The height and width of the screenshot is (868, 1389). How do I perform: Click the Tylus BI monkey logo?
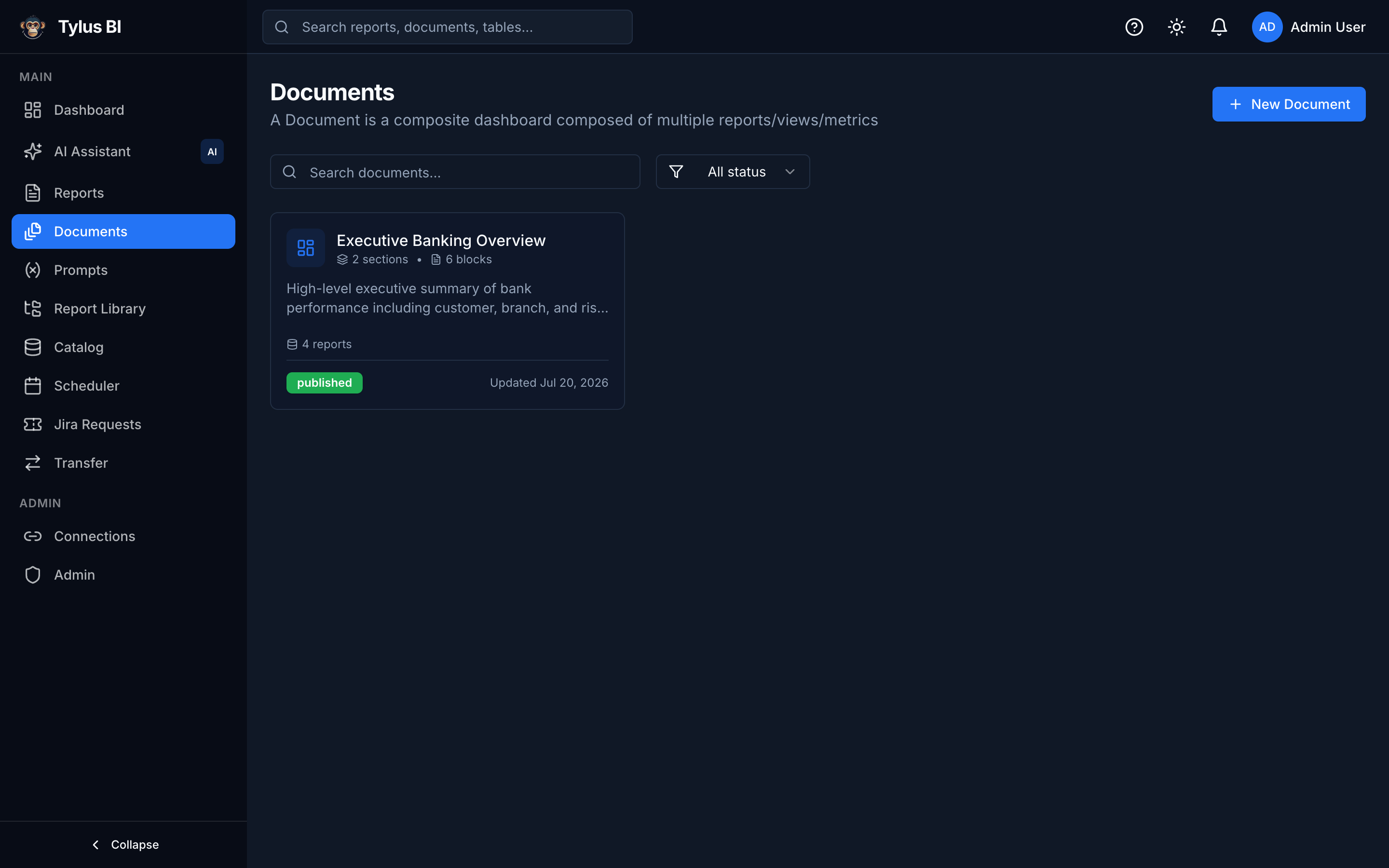click(33, 27)
